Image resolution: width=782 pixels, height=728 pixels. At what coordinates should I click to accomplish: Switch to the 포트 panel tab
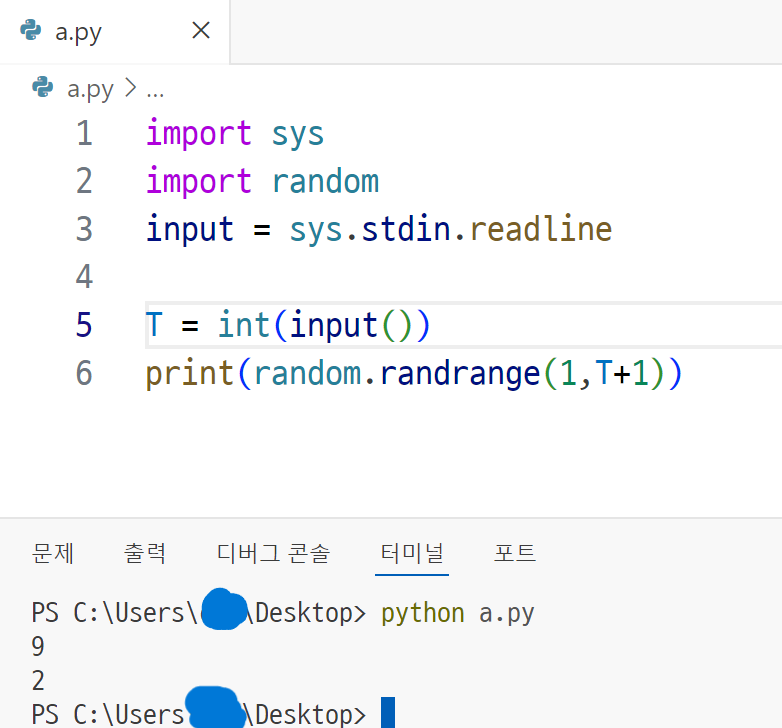point(515,552)
